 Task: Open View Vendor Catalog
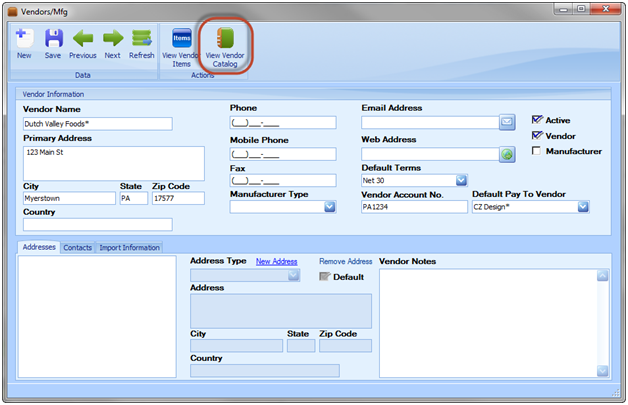pyautogui.click(x=224, y=39)
